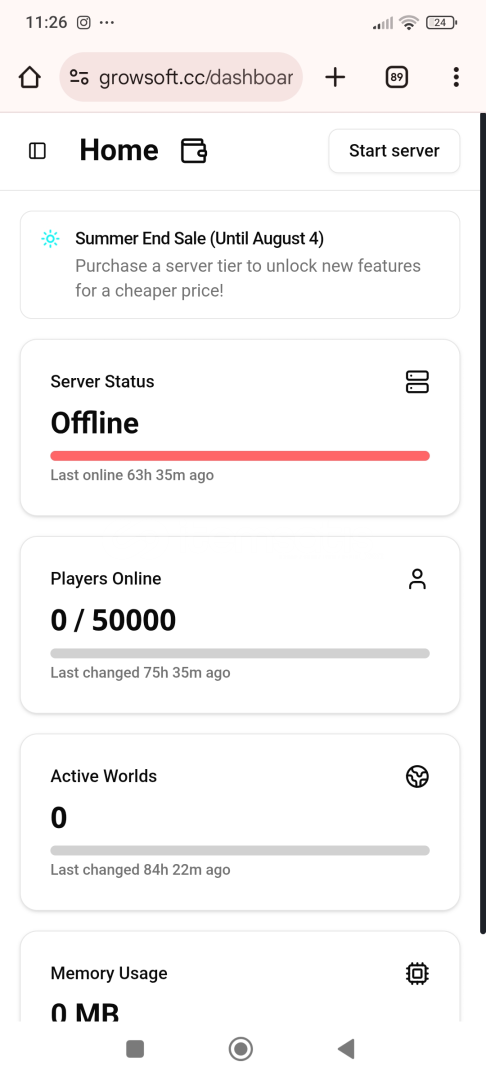Click the red Offline status bar

(240, 456)
